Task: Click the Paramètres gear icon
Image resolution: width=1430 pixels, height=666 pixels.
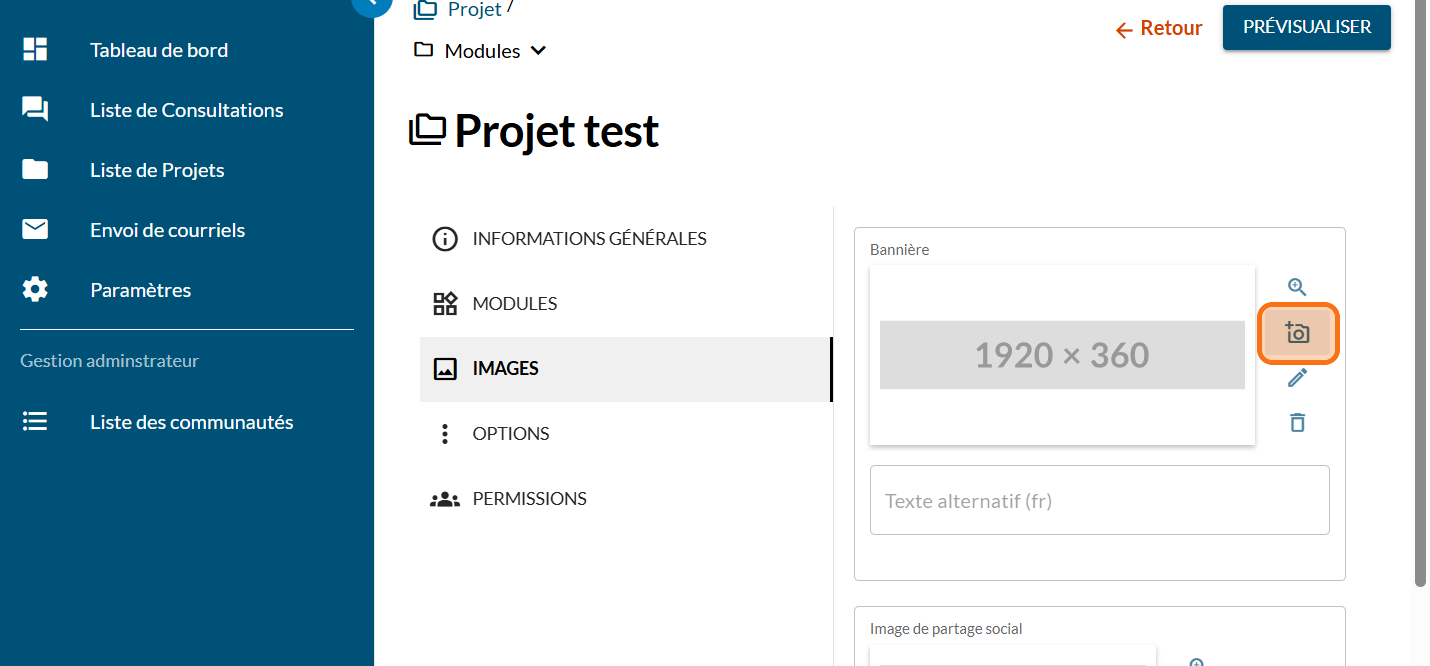Action: pyautogui.click(x=35, y=290)
